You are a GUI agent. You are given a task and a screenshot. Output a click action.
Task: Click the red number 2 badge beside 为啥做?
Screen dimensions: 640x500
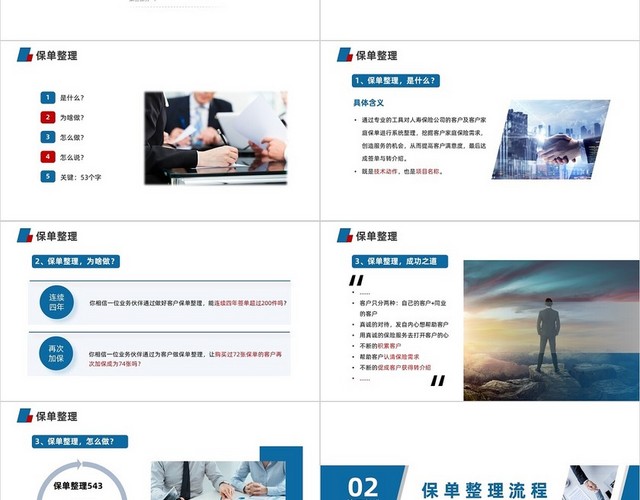coord(48,118)
